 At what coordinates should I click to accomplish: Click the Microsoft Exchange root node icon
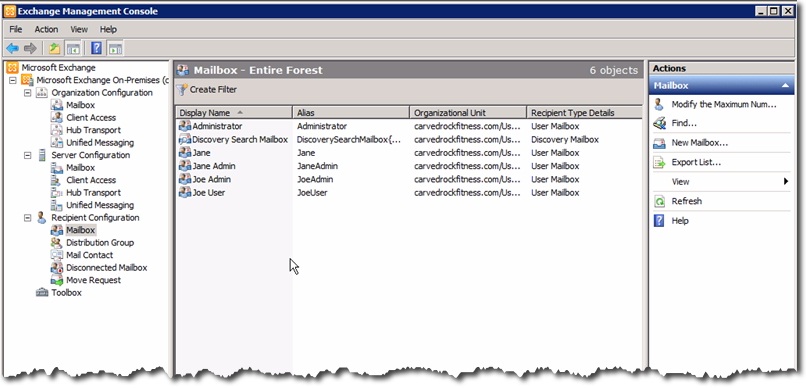(12, 67)
